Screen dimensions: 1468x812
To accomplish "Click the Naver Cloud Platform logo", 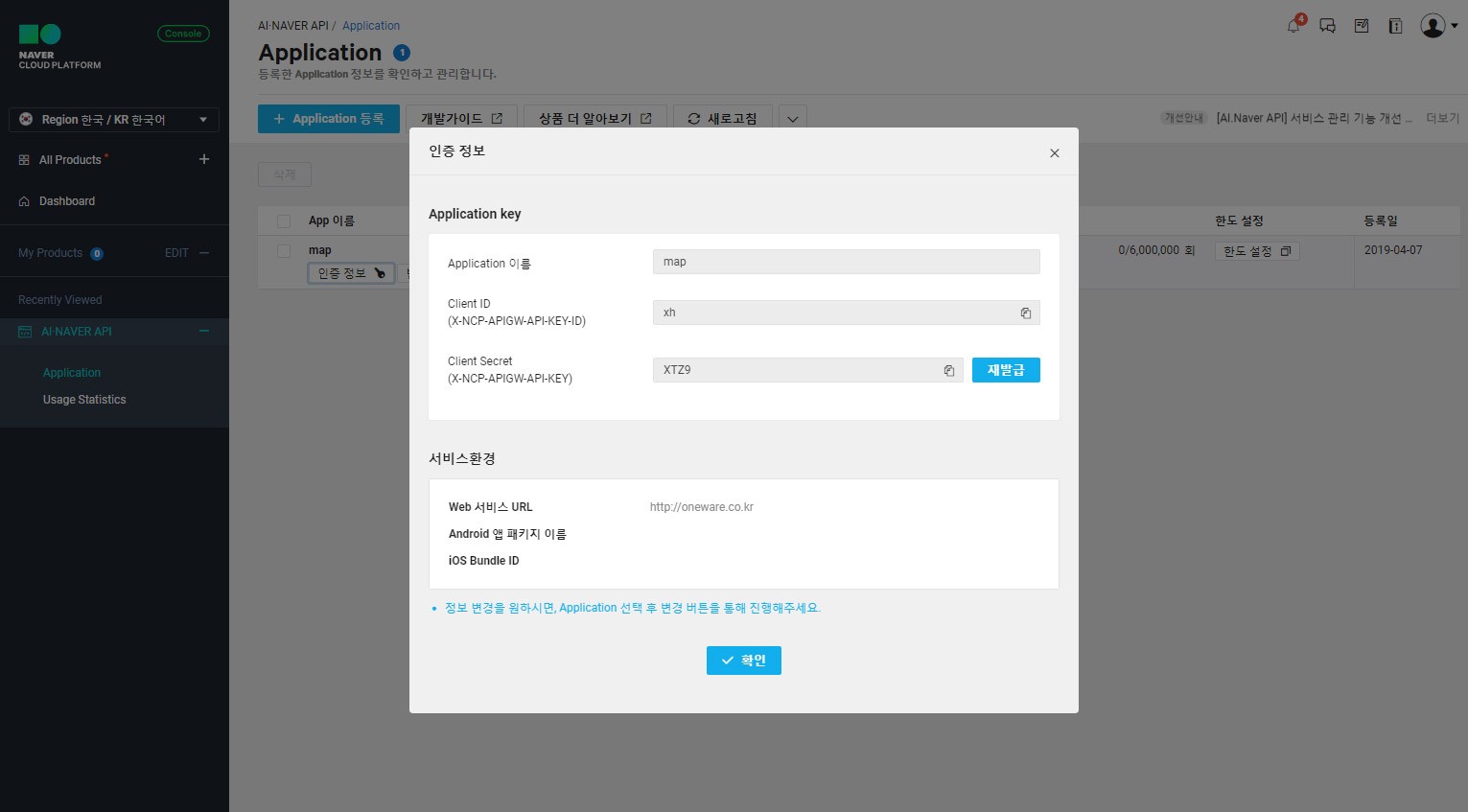I will point(59,46).
